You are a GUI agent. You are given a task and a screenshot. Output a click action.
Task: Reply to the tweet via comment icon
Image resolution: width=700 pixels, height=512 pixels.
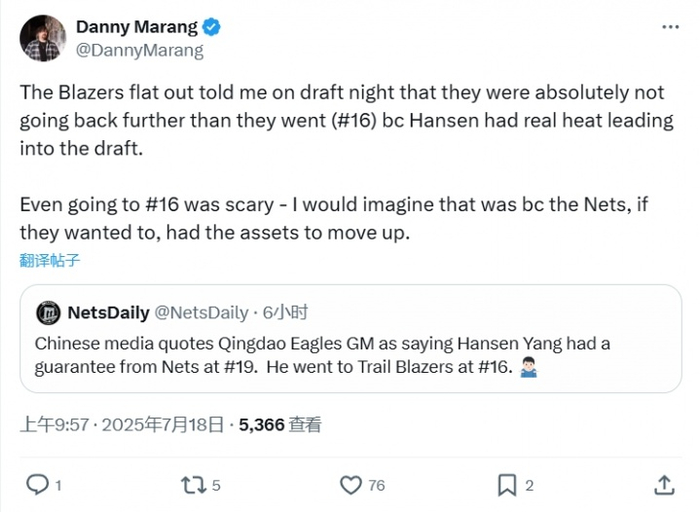(x=38, y=485)
